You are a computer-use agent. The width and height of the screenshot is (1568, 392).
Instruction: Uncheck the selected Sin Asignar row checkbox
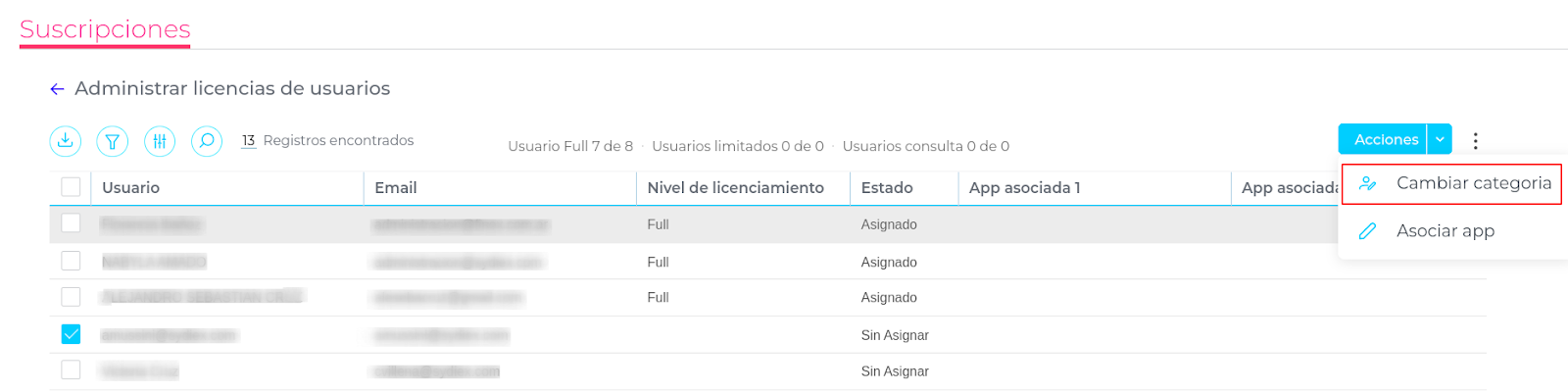pyautogui.click(x=71, y=334)
